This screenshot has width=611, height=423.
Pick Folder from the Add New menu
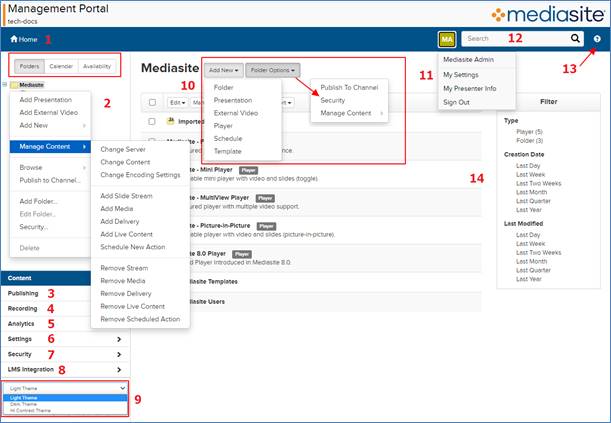pos(224,88)
